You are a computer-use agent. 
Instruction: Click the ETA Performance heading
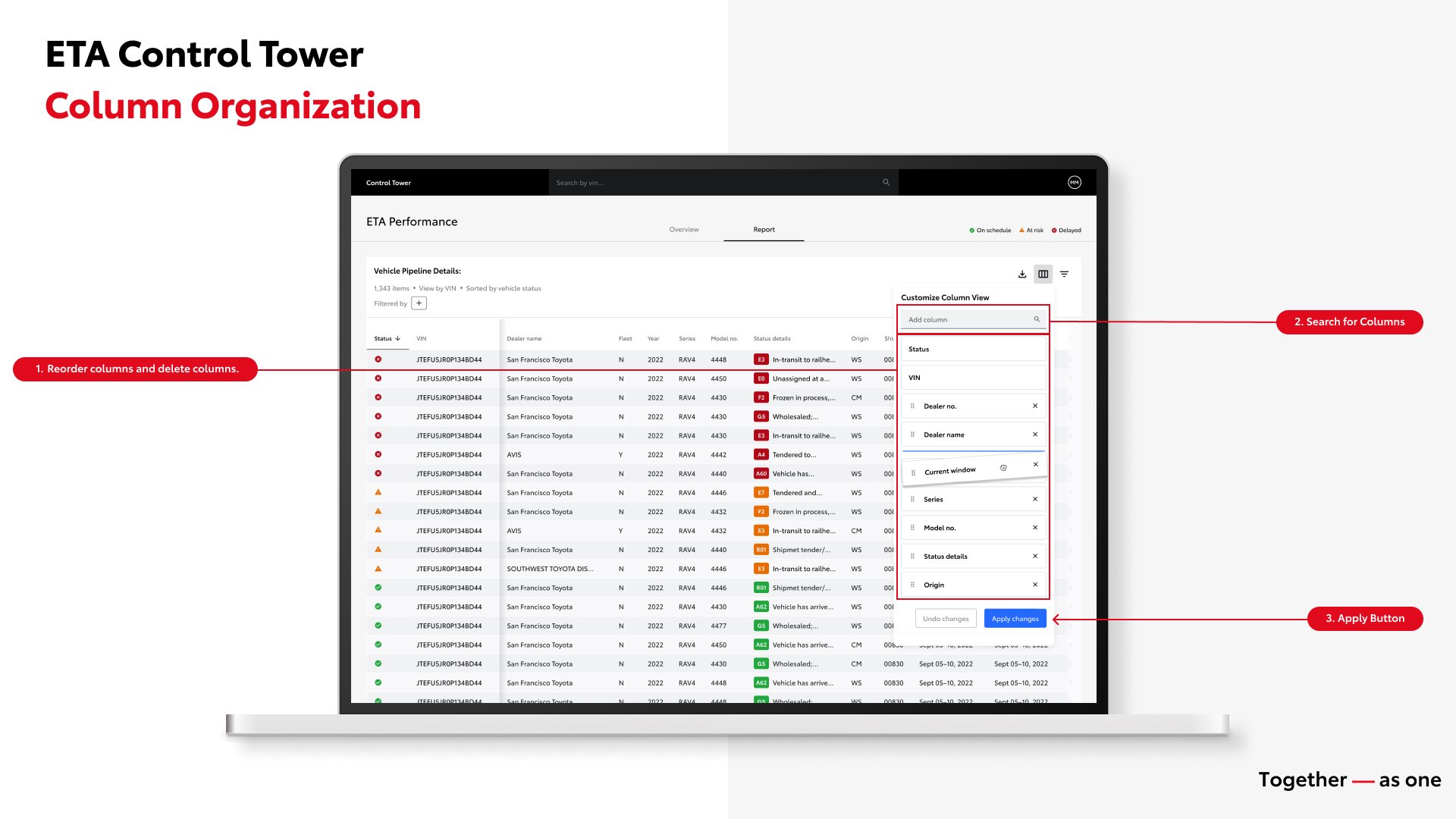point(412,222)
